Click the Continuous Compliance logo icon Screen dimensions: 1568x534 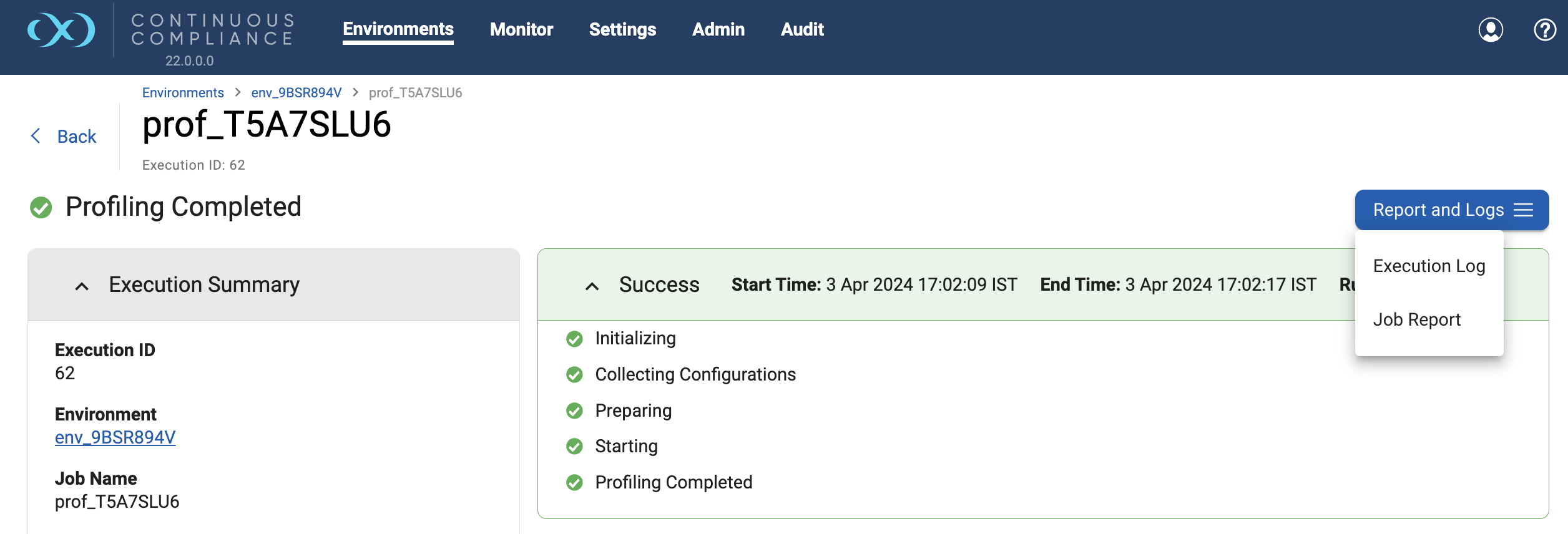(x=61, y=30)
